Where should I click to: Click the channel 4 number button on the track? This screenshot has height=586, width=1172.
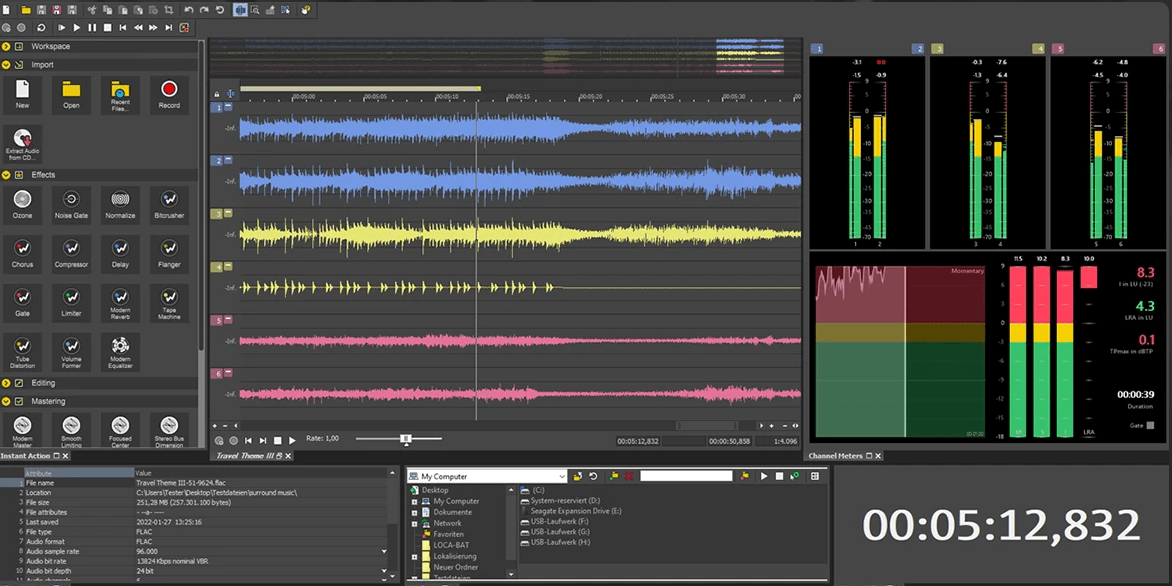tap(217, 267)
